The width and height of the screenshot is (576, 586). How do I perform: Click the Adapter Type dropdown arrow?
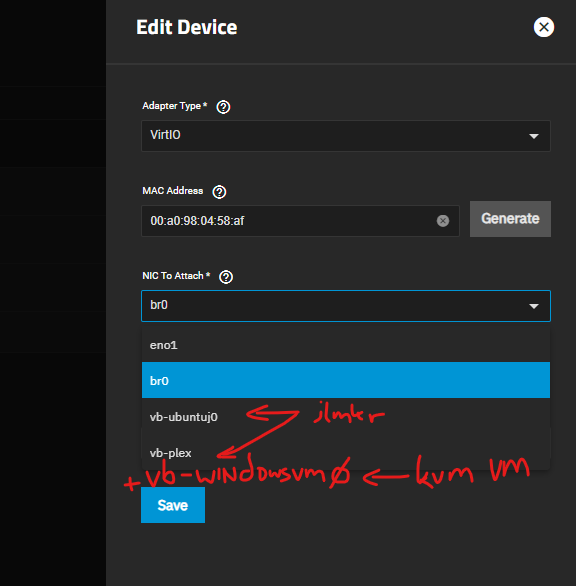coord(534,136)
